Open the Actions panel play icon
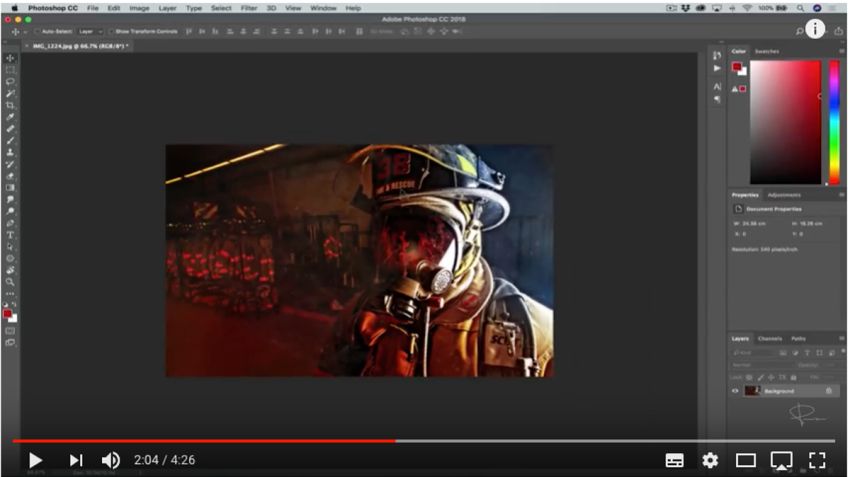Screen dimensions: 850x477 (717, 68)
